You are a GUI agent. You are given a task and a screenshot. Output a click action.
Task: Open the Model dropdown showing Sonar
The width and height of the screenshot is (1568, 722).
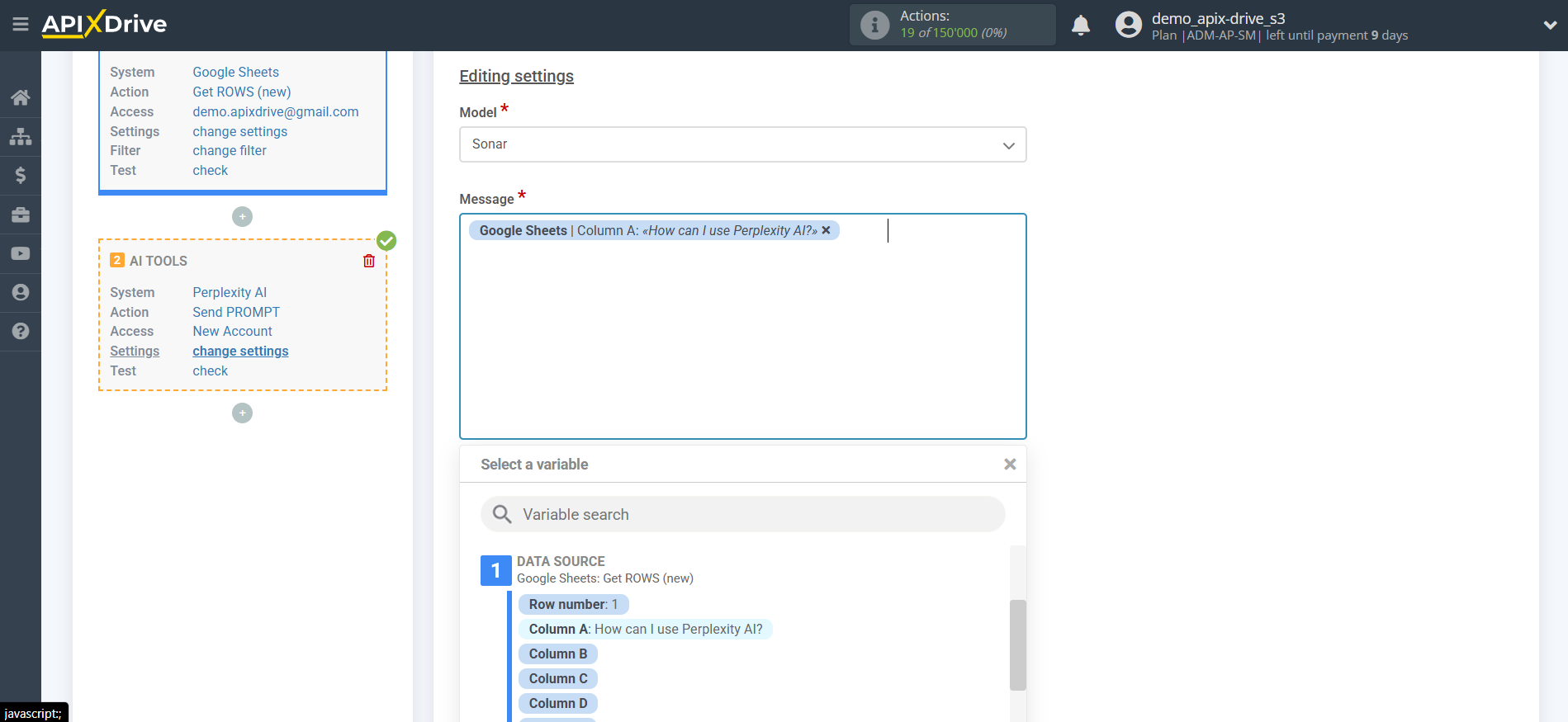(x=743, y=144)
